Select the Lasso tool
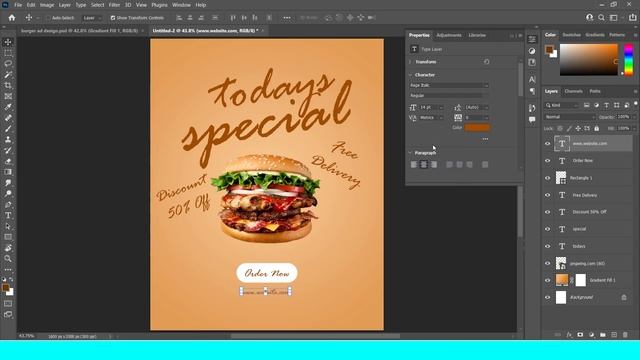 8,64
